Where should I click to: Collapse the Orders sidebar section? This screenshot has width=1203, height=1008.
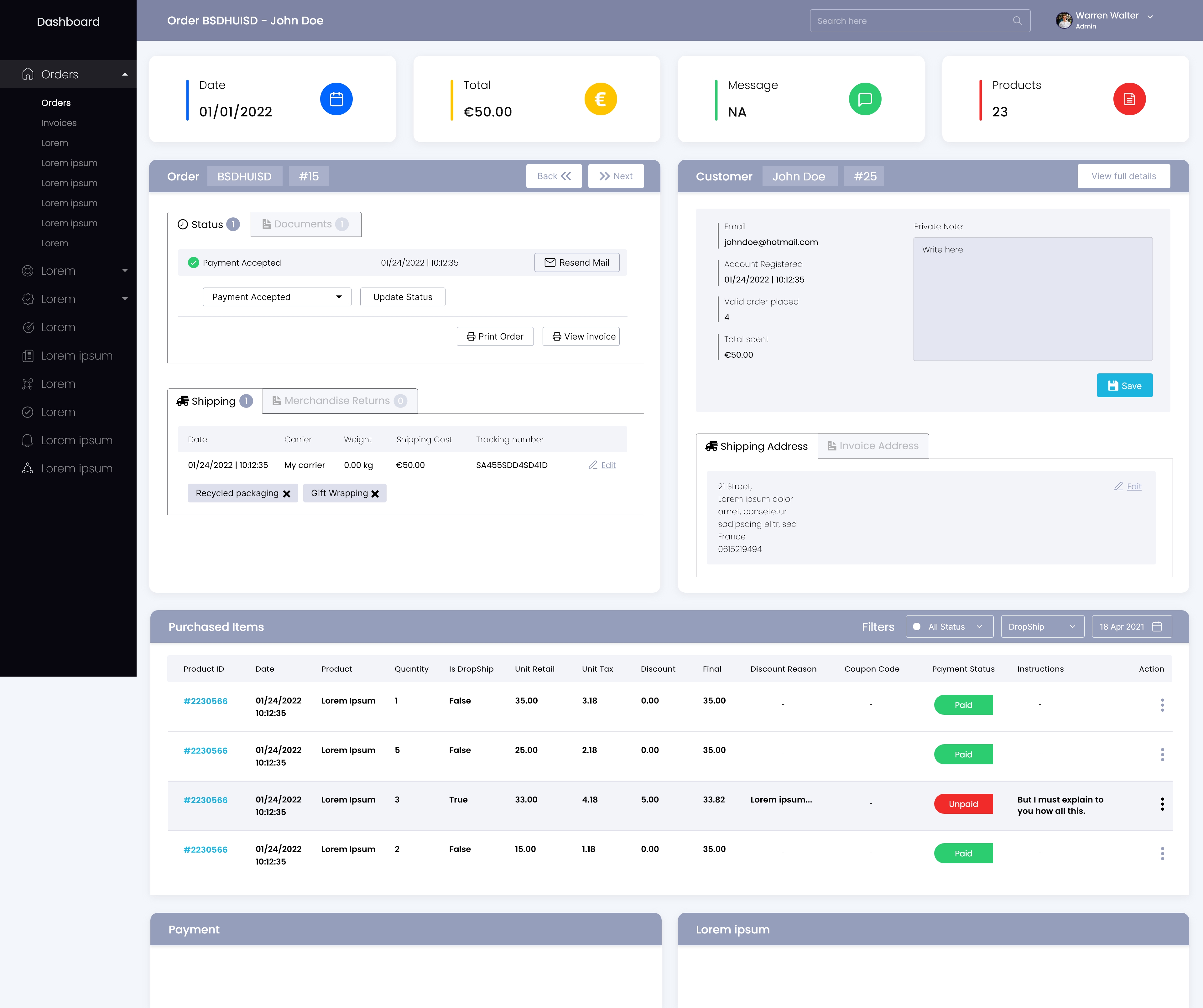[x=124, y=75]
